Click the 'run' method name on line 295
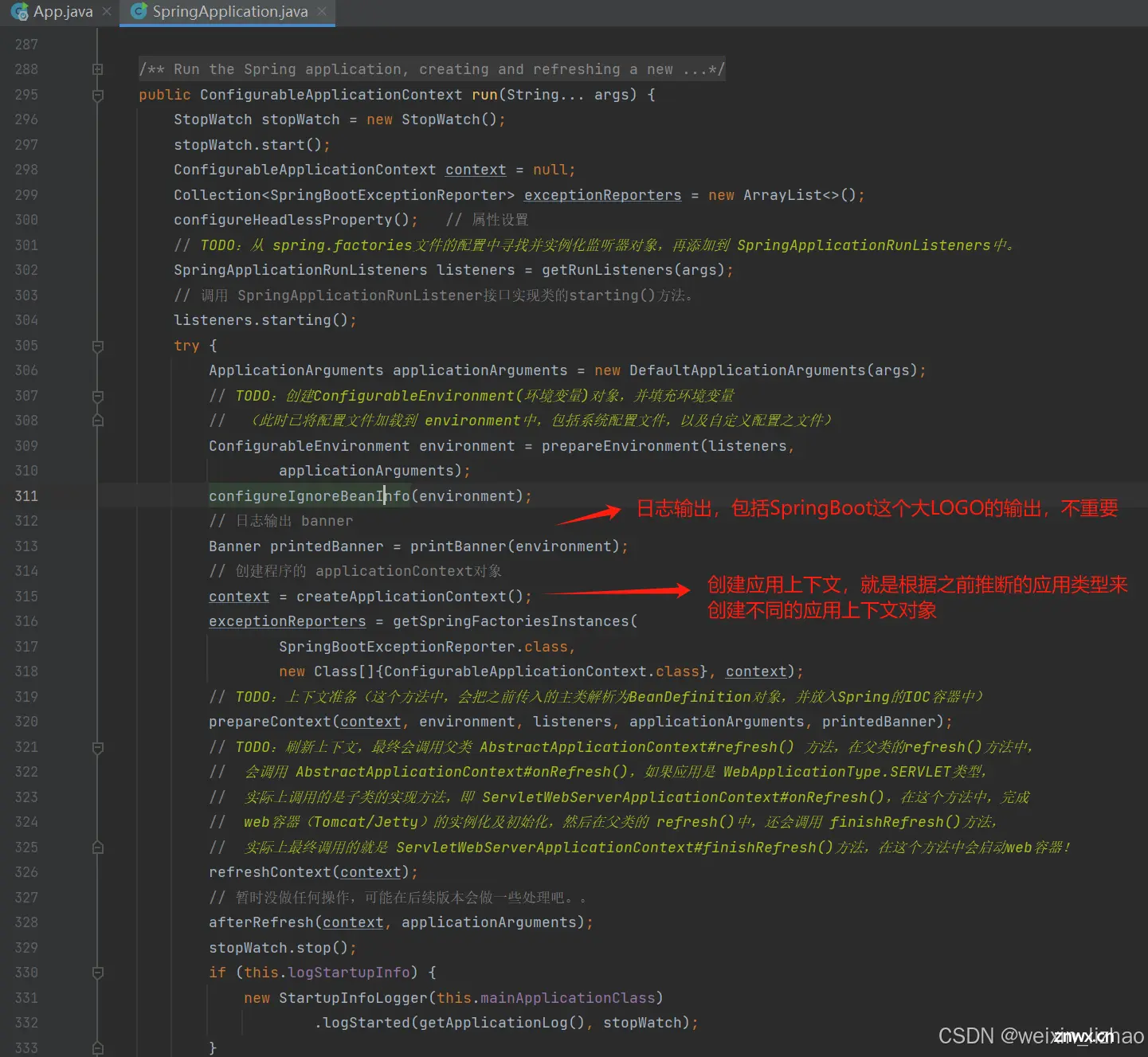The height and width of the screenshot is (1057, 1148). pyautogui.click(x=484, y=95)
